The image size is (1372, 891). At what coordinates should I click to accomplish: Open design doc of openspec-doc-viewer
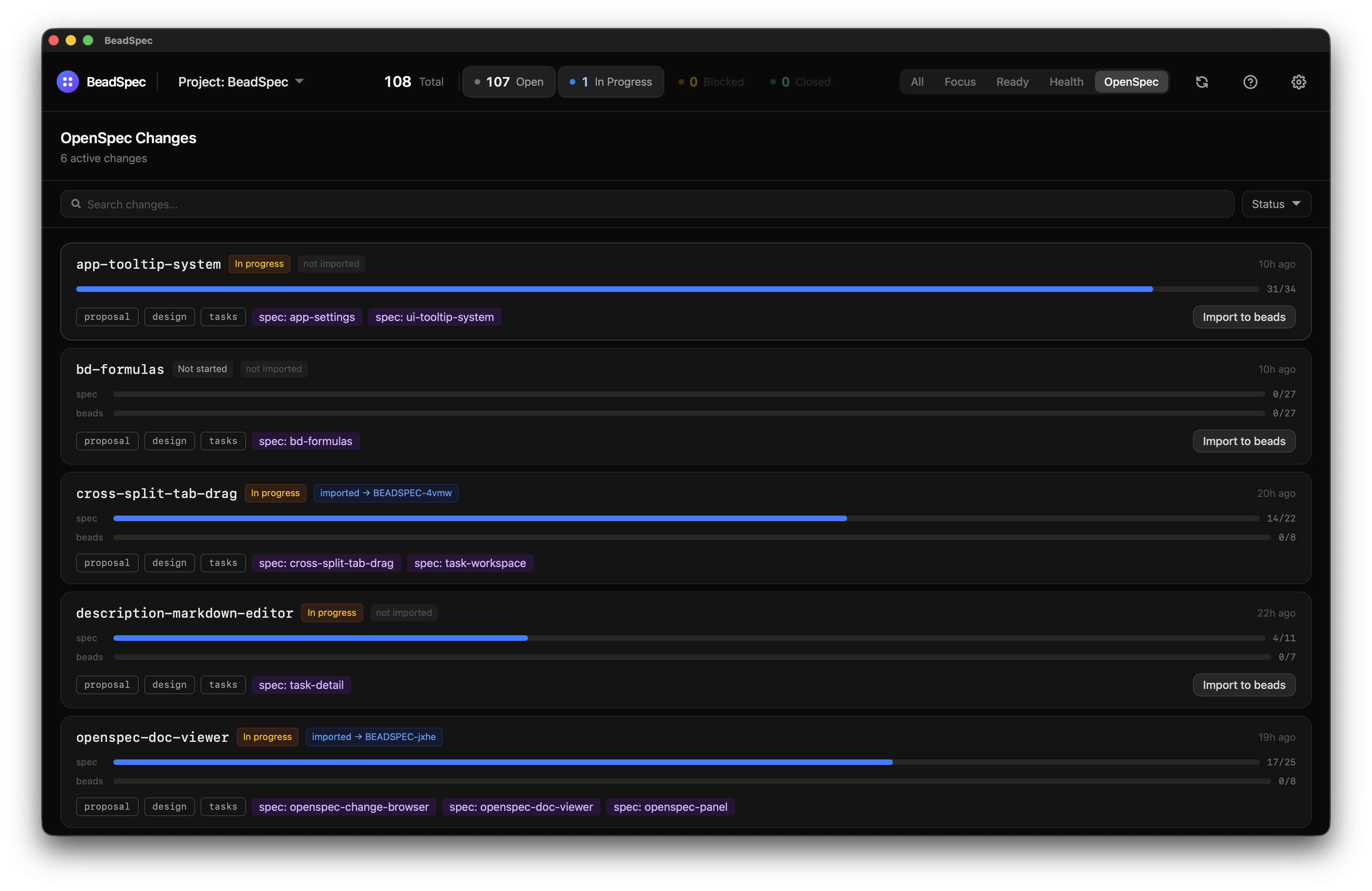click(170, 807)
